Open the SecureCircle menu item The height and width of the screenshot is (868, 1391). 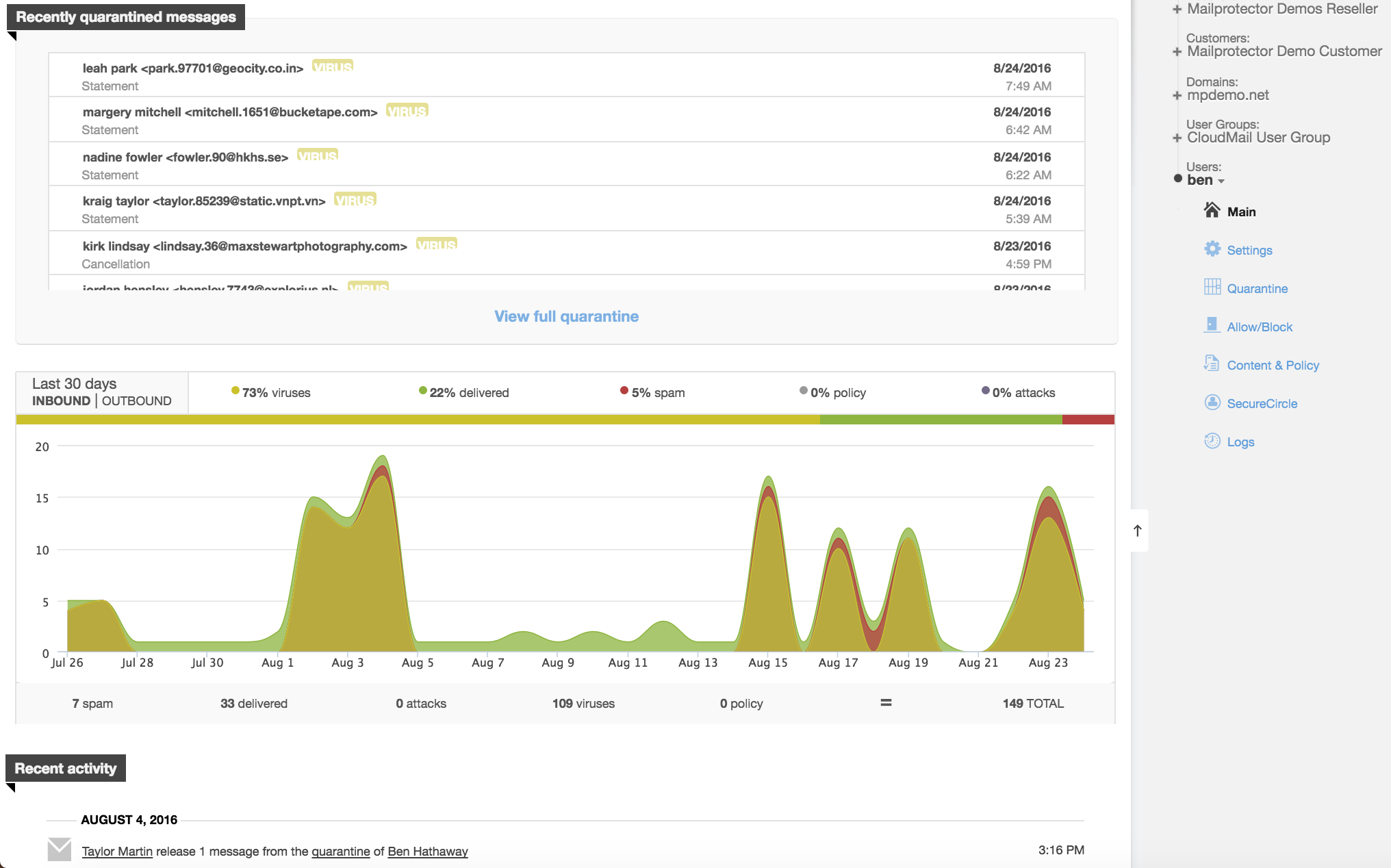[1262, 404]
